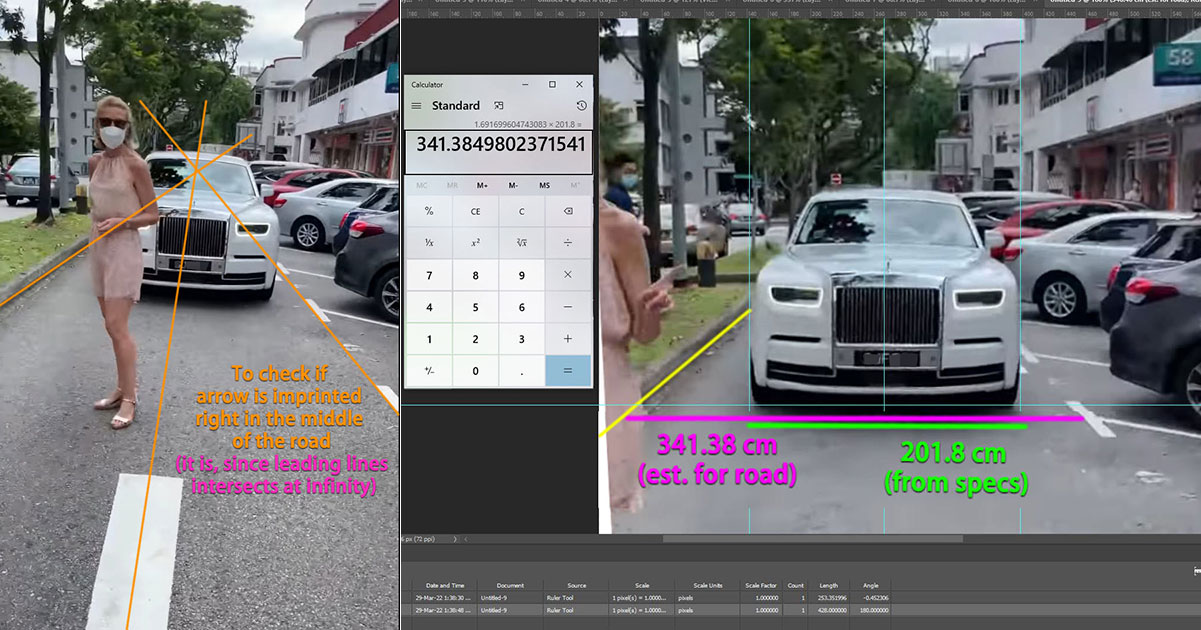Click the plus/minus negate key
Viewport: 1201px width, 630px height.
pos(429,371)
